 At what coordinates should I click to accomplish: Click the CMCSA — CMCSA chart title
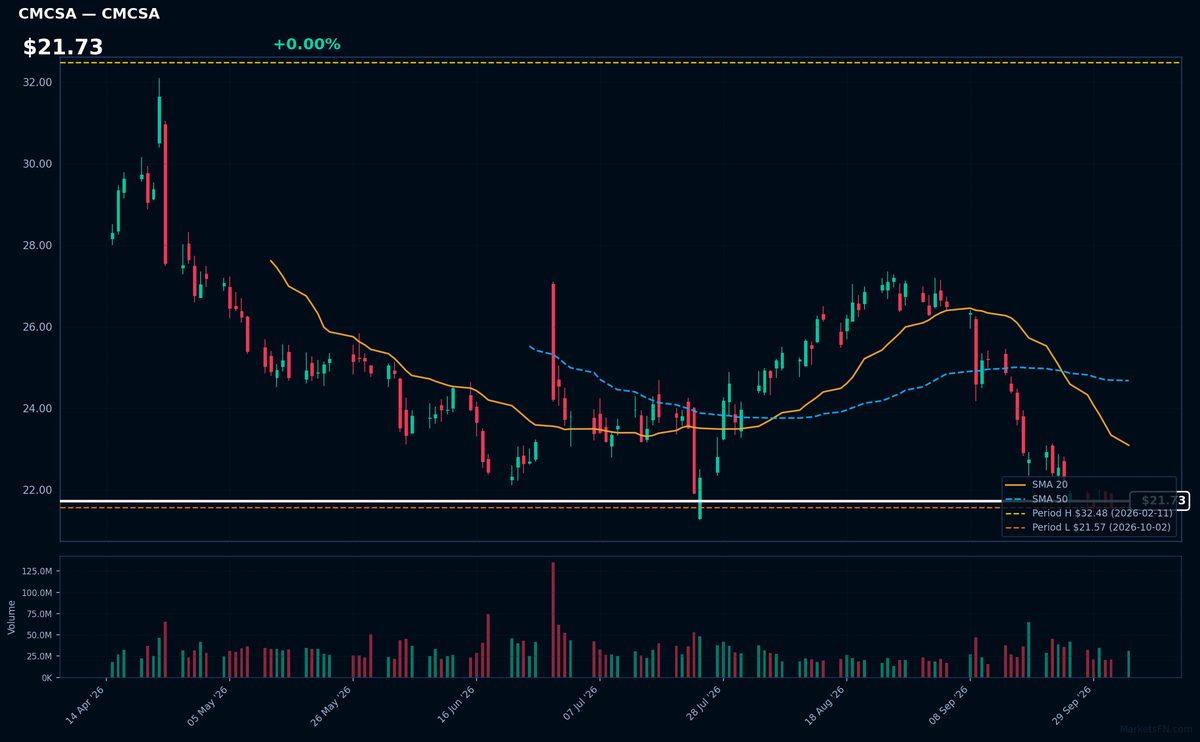(89, 14)
